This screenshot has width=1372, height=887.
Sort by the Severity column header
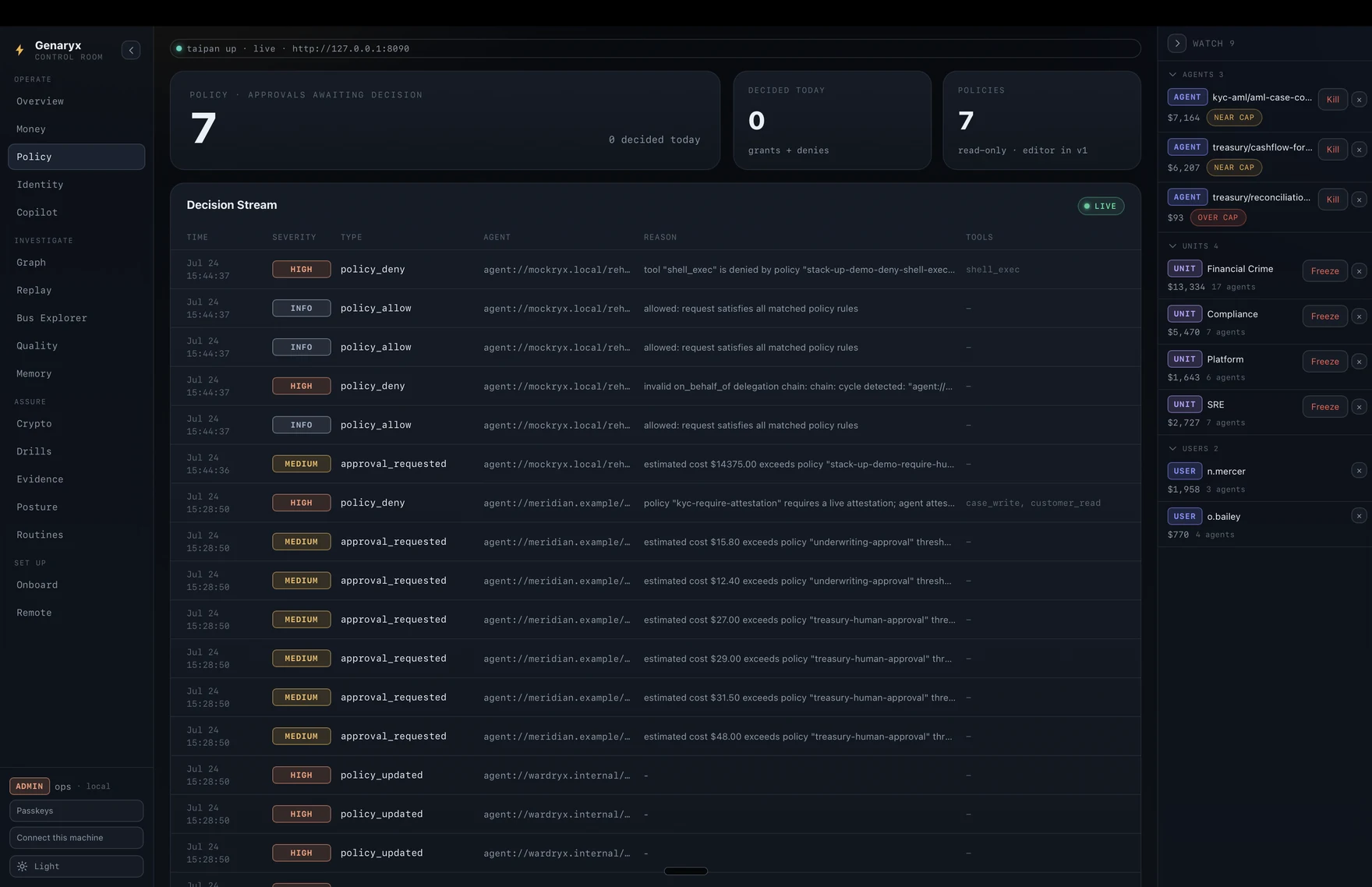(x=294, y=237)
